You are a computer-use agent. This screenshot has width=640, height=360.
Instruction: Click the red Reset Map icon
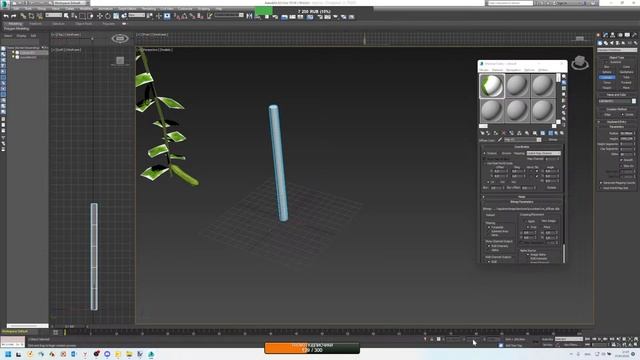coord(503,133)
